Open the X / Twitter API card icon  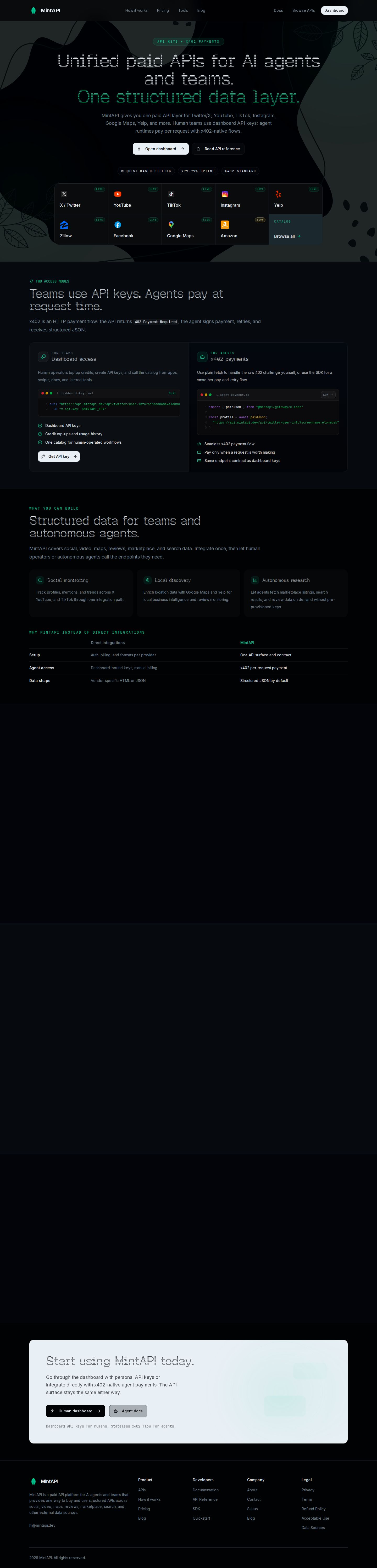(x=64, y=194)
